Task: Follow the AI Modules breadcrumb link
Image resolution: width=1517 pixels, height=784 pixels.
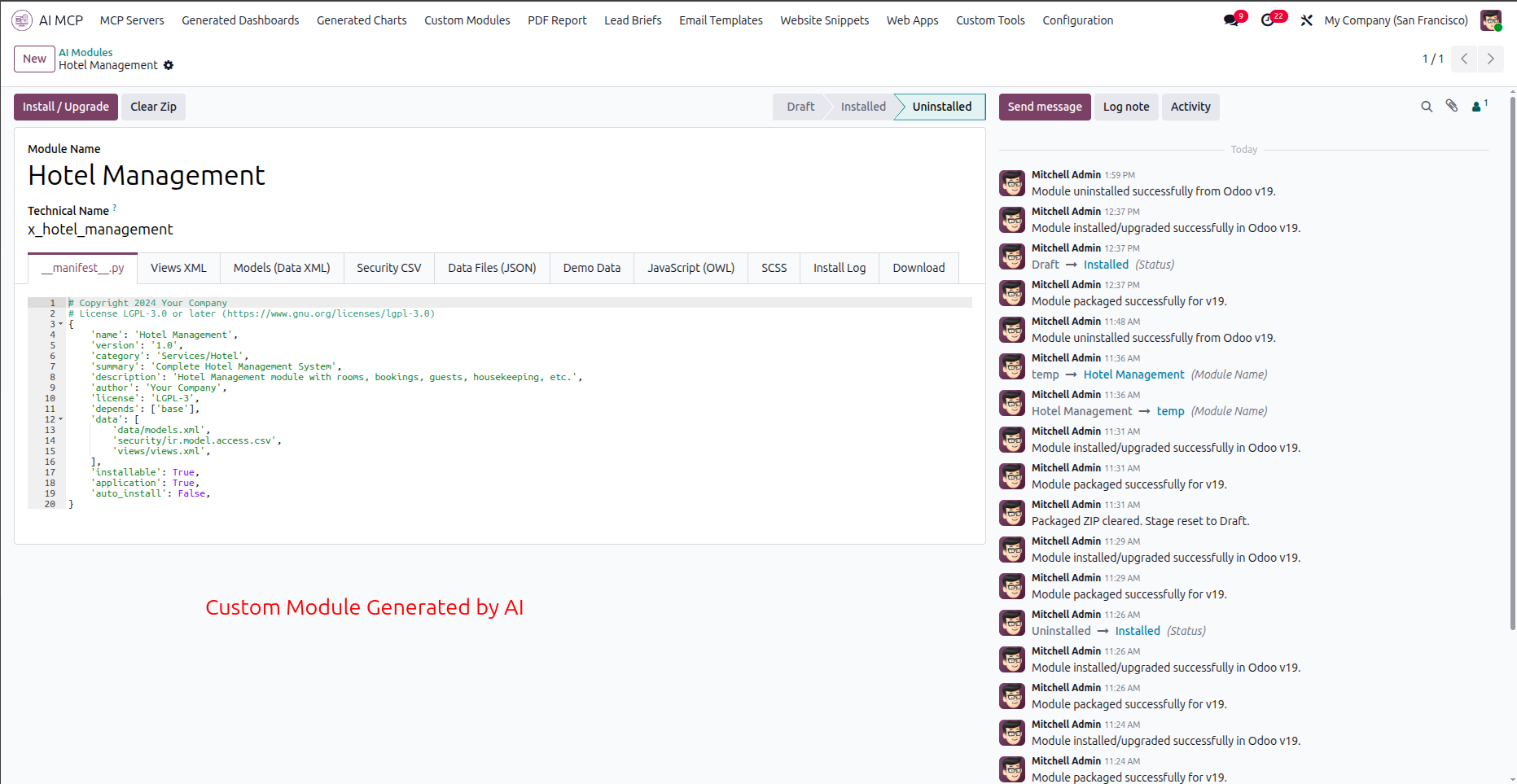Action: [85, 52]
